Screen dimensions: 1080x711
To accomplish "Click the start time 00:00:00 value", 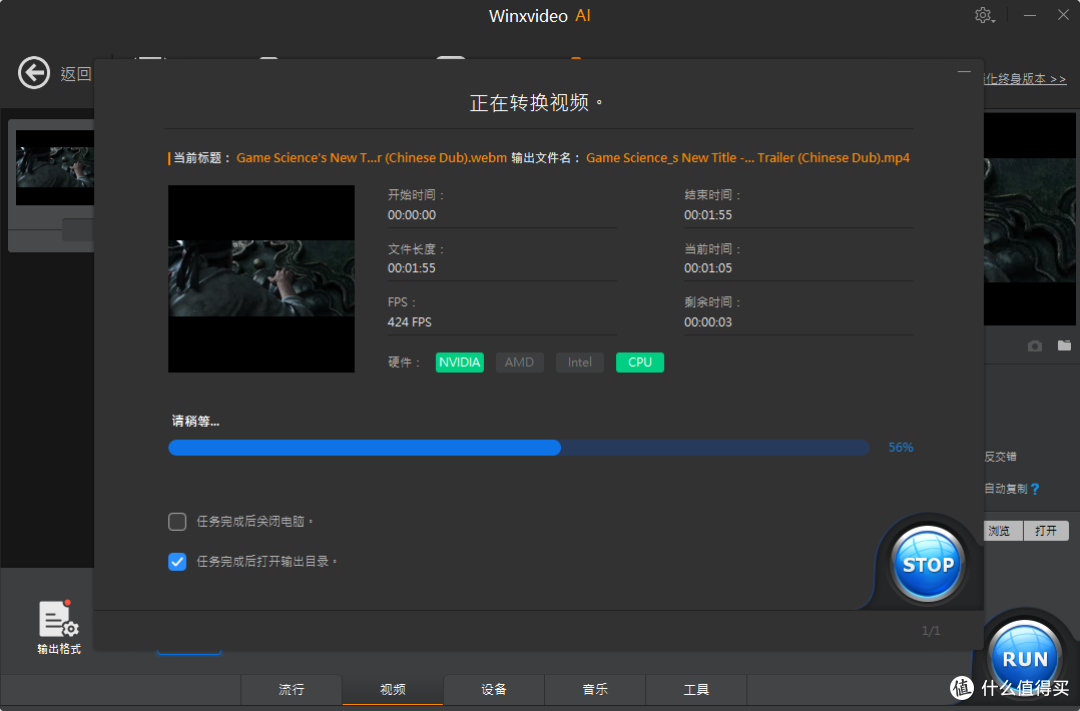I will (x=411, y=215).
